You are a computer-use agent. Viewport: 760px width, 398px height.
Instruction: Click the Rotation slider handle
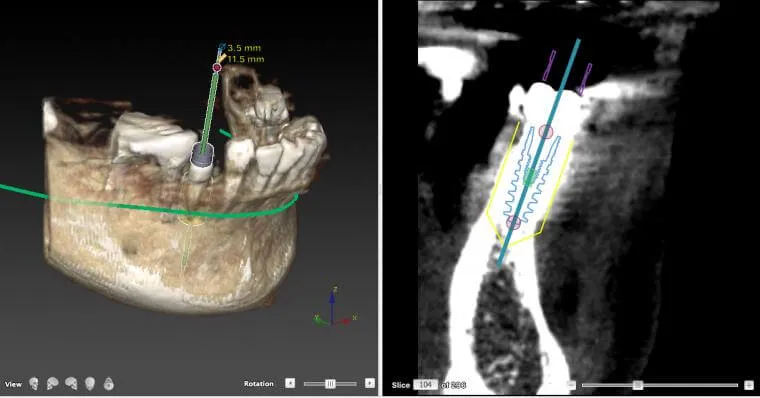point(330,383)
